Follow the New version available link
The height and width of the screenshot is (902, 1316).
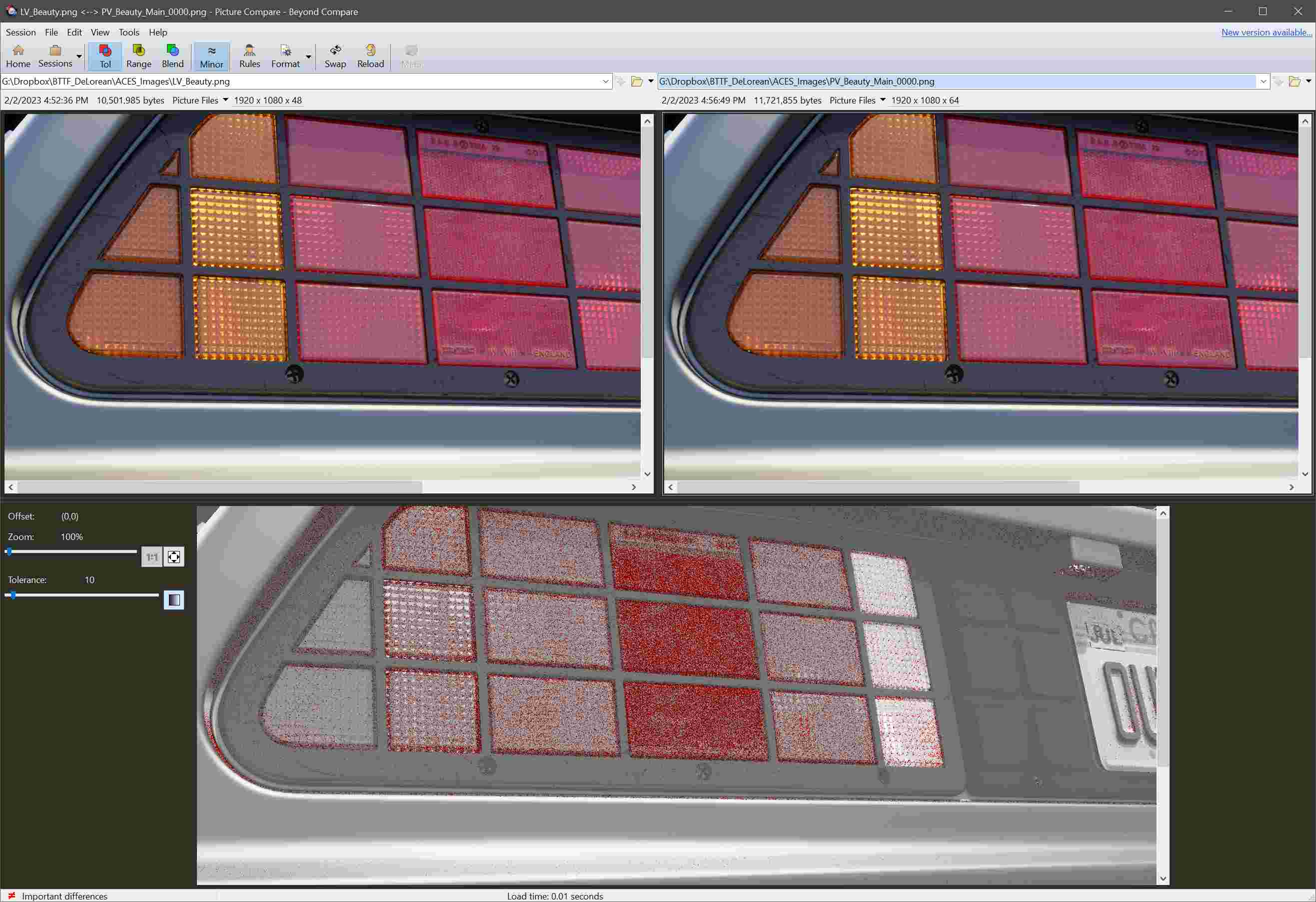1266,32
